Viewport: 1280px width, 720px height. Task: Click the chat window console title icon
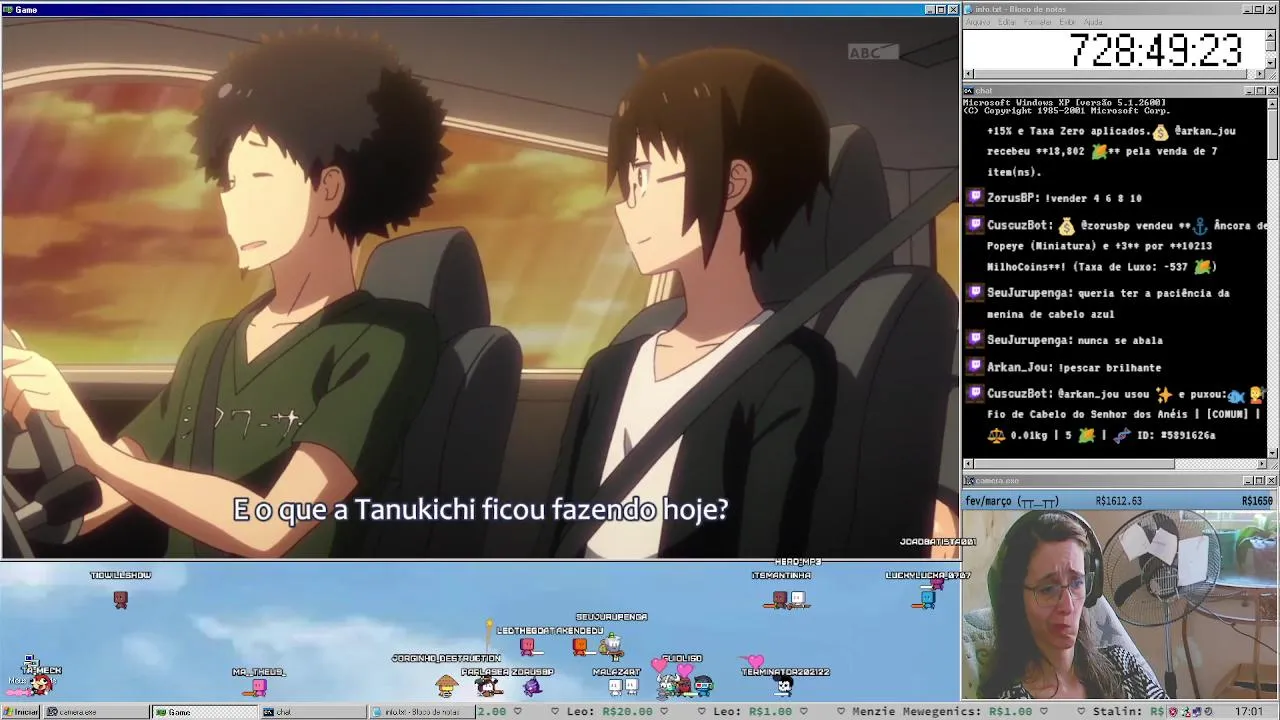968,91
